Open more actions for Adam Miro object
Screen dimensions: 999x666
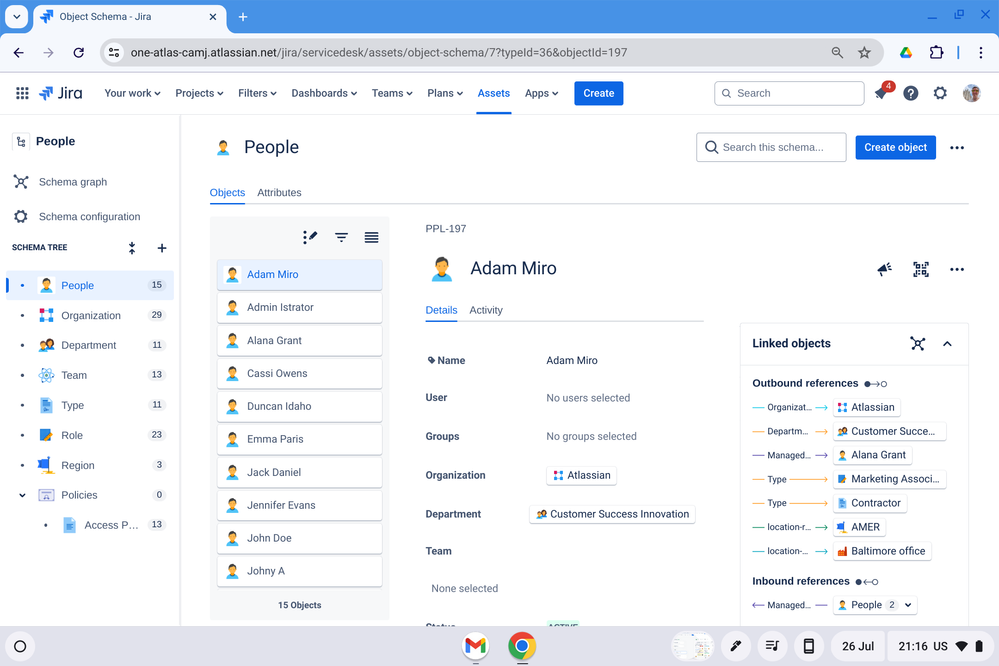point(957,269)
